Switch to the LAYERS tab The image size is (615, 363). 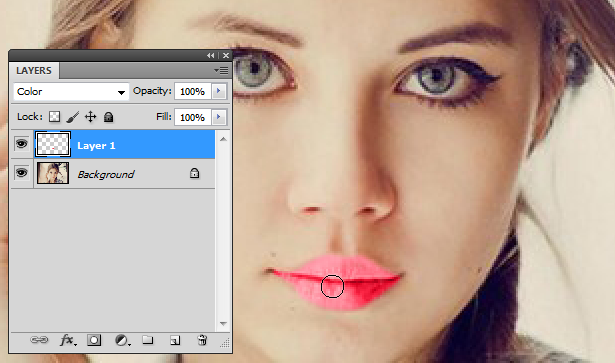click(34, 71)
